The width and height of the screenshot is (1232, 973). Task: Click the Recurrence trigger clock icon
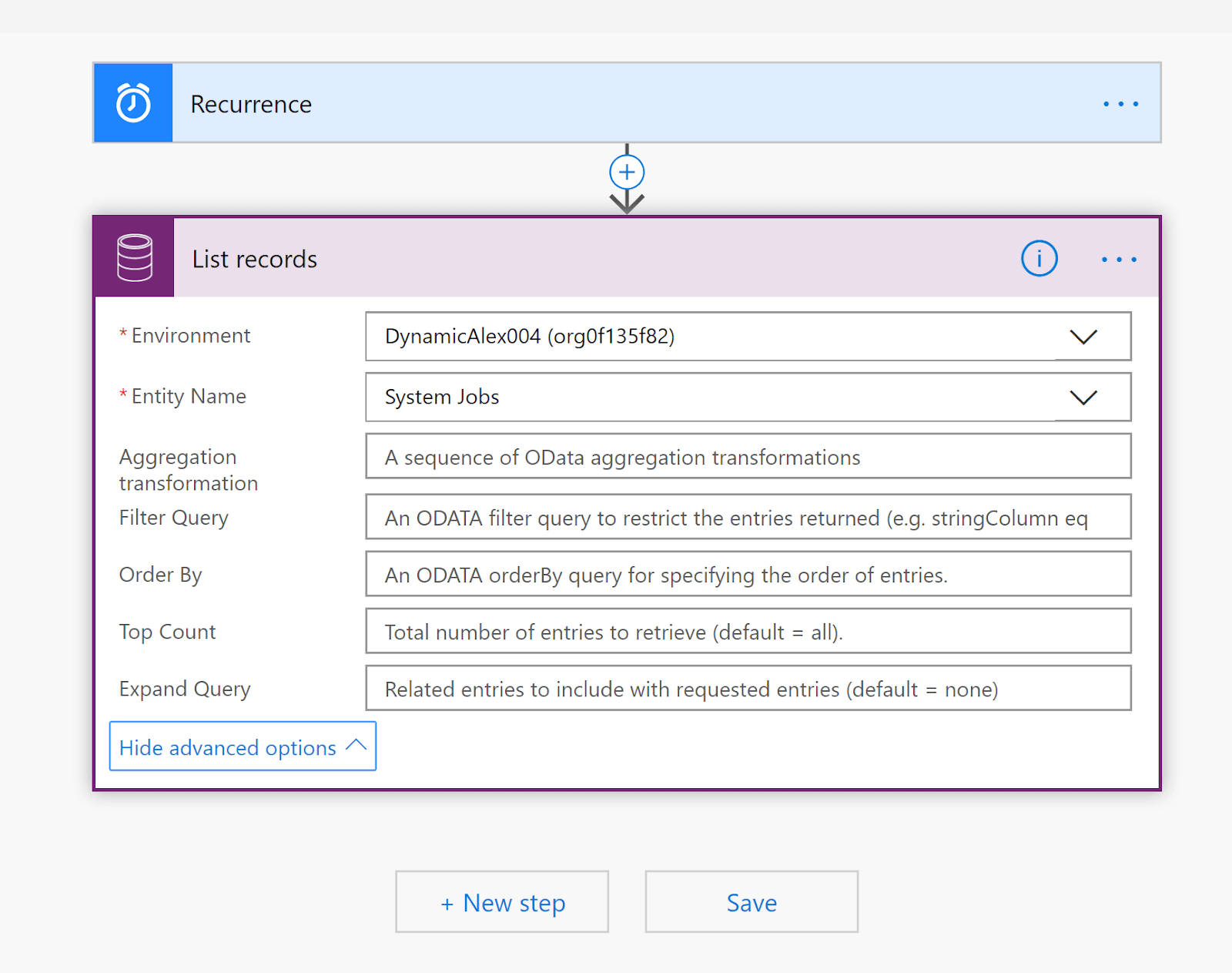[132, 102]
